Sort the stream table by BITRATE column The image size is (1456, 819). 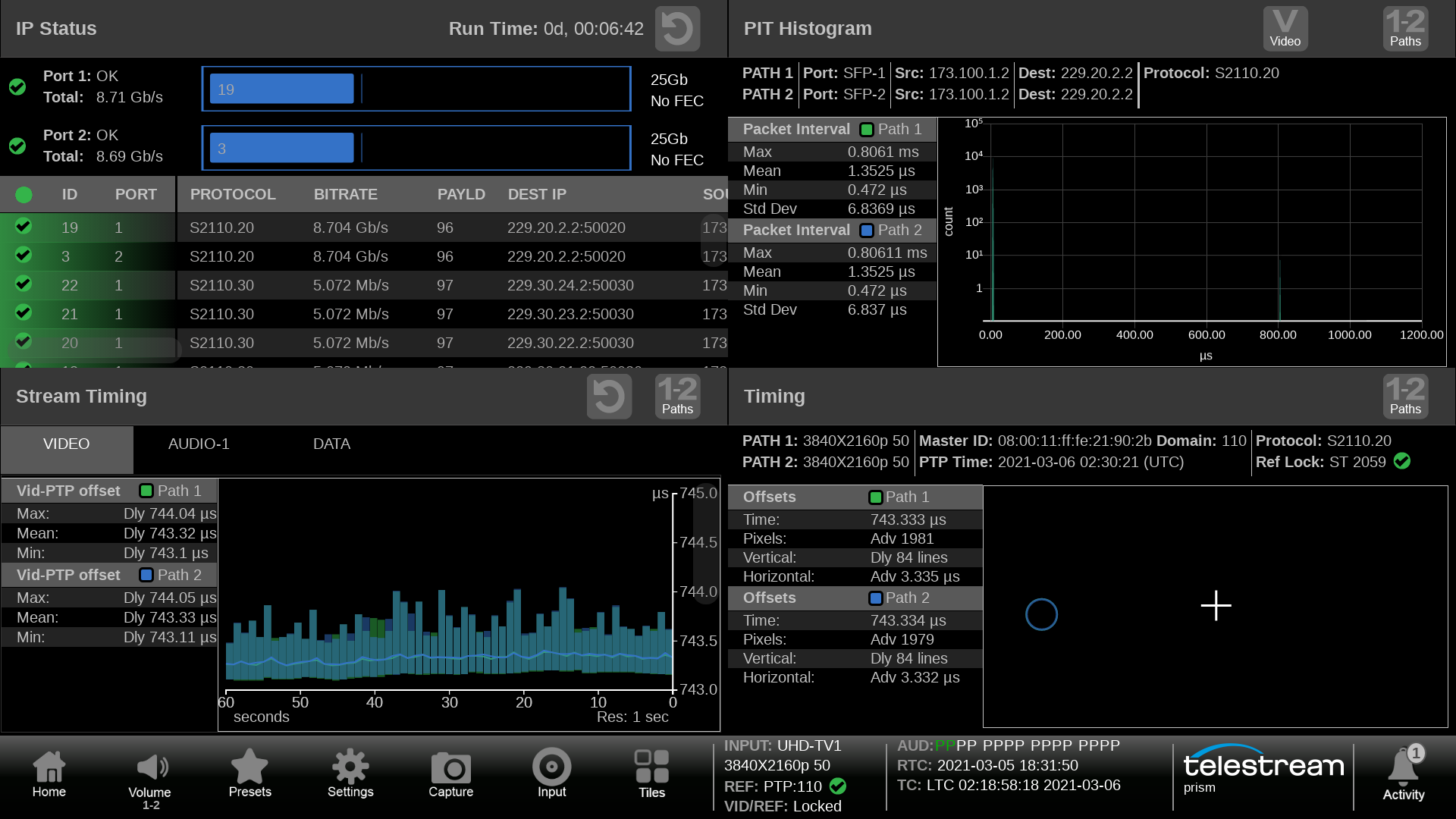click(x=346, y=195)
